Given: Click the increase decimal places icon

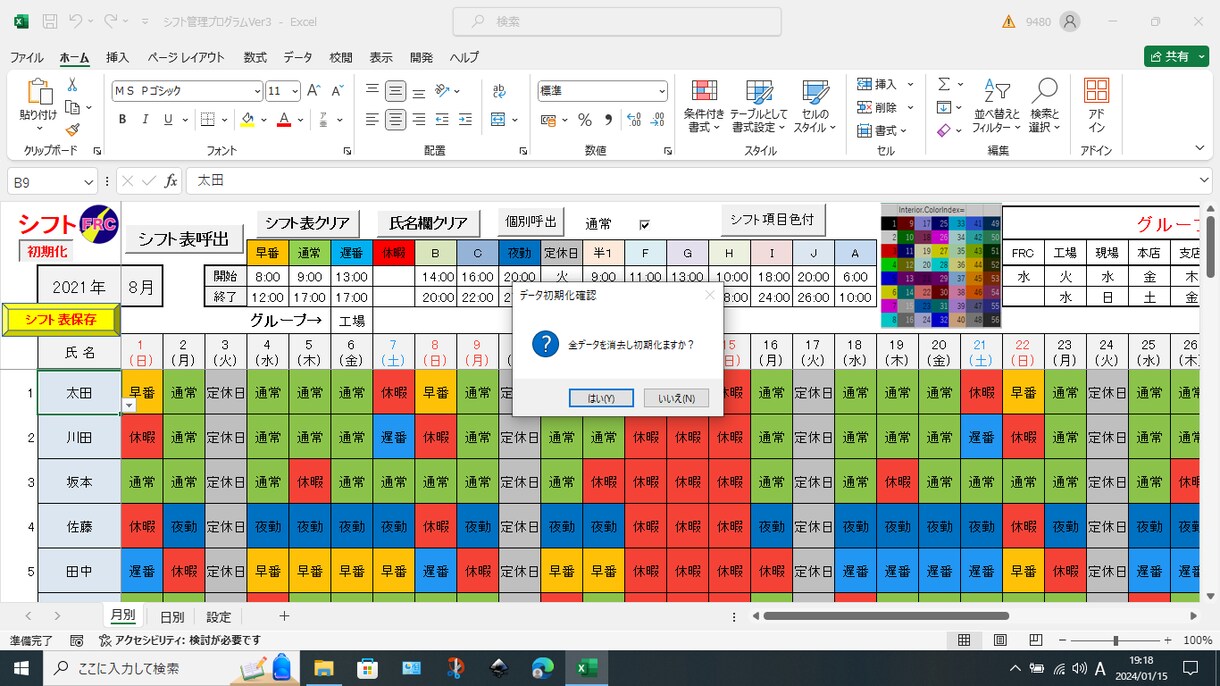Looking at the screenshot, I should point(634,120).
